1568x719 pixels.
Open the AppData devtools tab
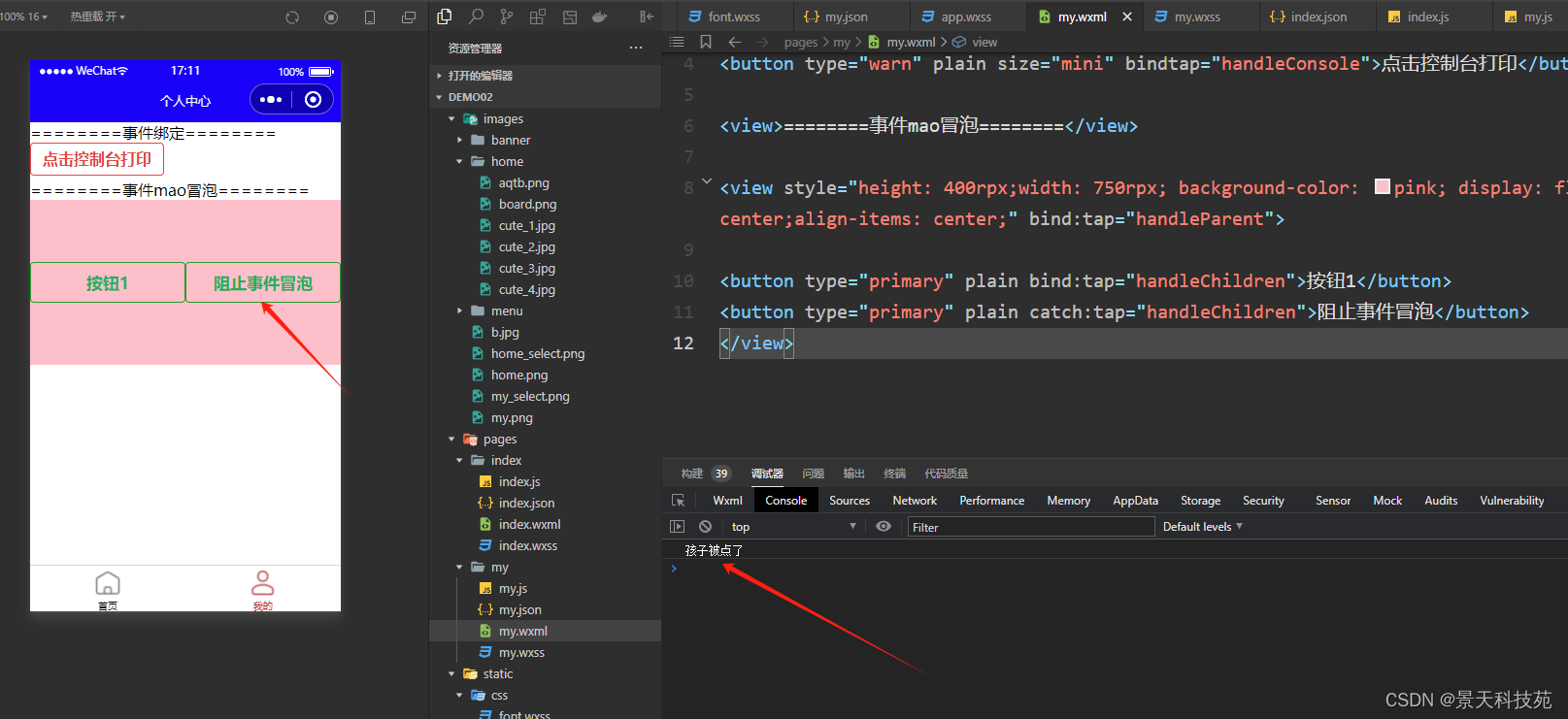pyautogui.click(x=1135, y=501)
